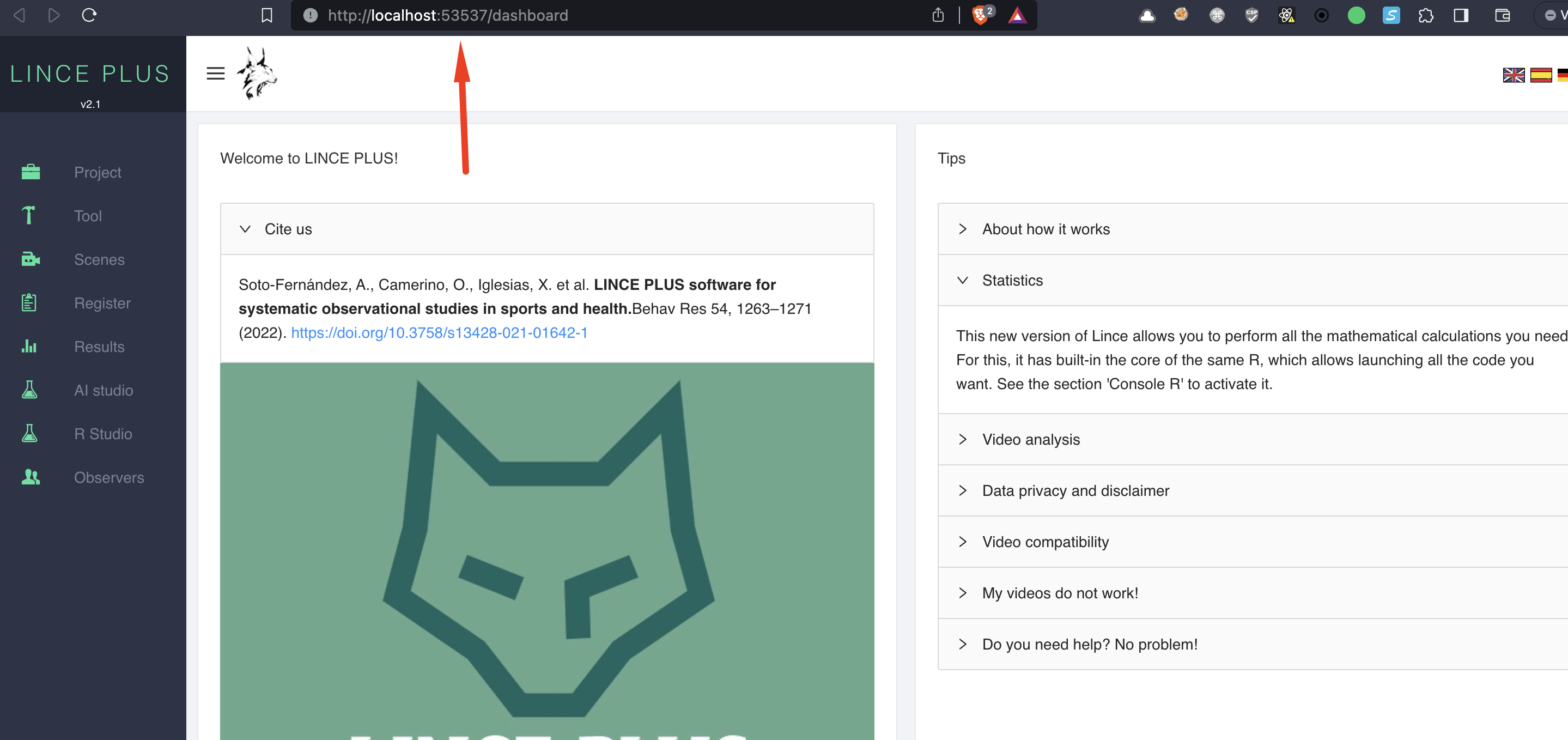This screenshot has width=1568, height=740.
Task: Open the AI studio menu item
Action: click(x=104, y=390)
